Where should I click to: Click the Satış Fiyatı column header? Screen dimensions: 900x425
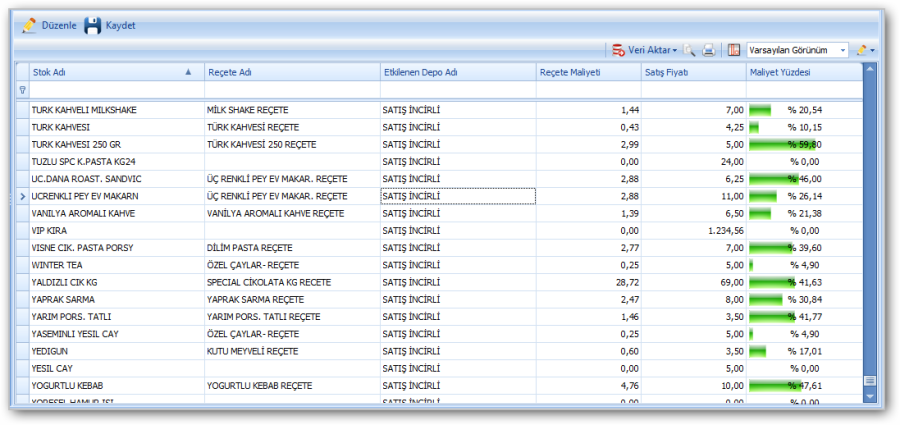(692, 72)
